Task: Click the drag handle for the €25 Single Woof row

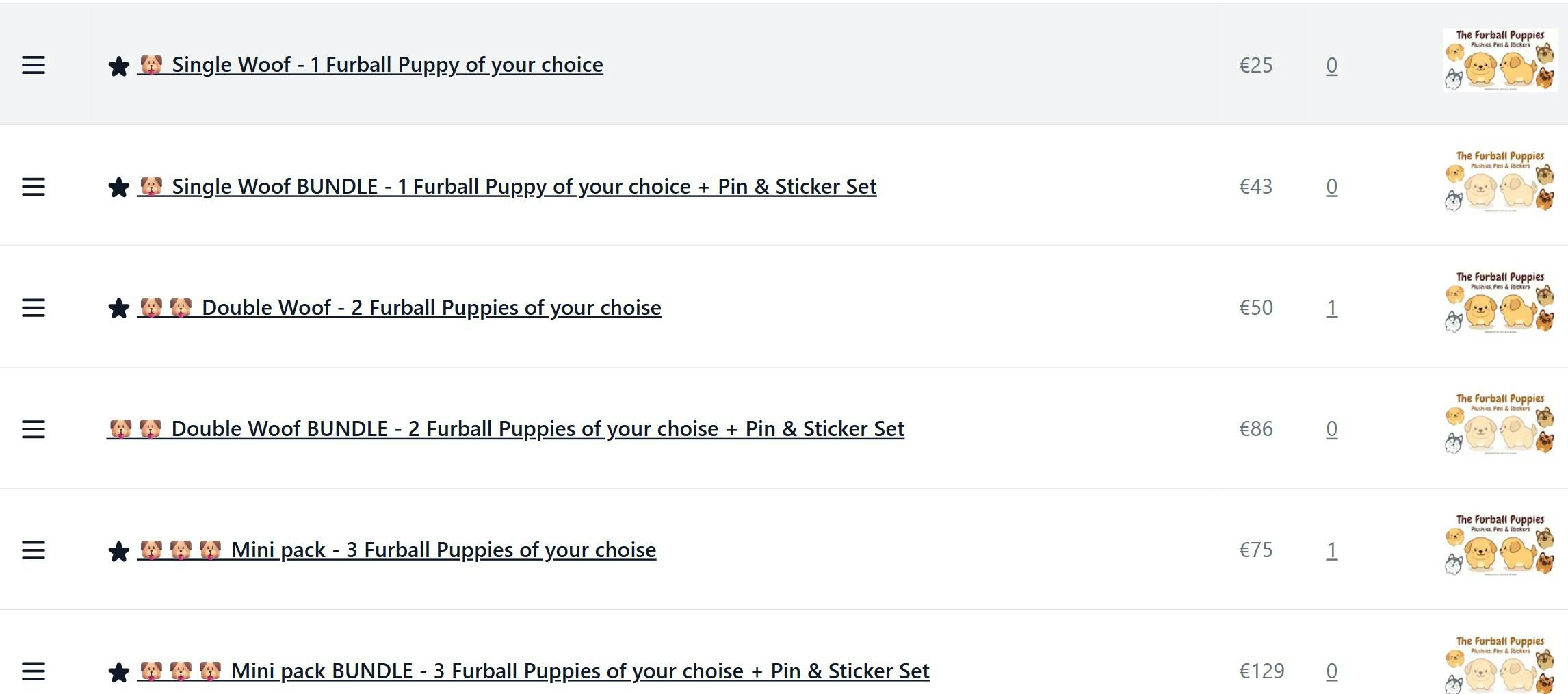Action: tap(33, 66)
